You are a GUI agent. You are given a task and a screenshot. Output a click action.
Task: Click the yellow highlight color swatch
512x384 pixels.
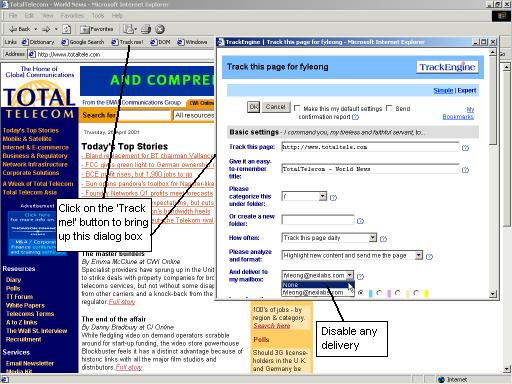tap(426, 293)
